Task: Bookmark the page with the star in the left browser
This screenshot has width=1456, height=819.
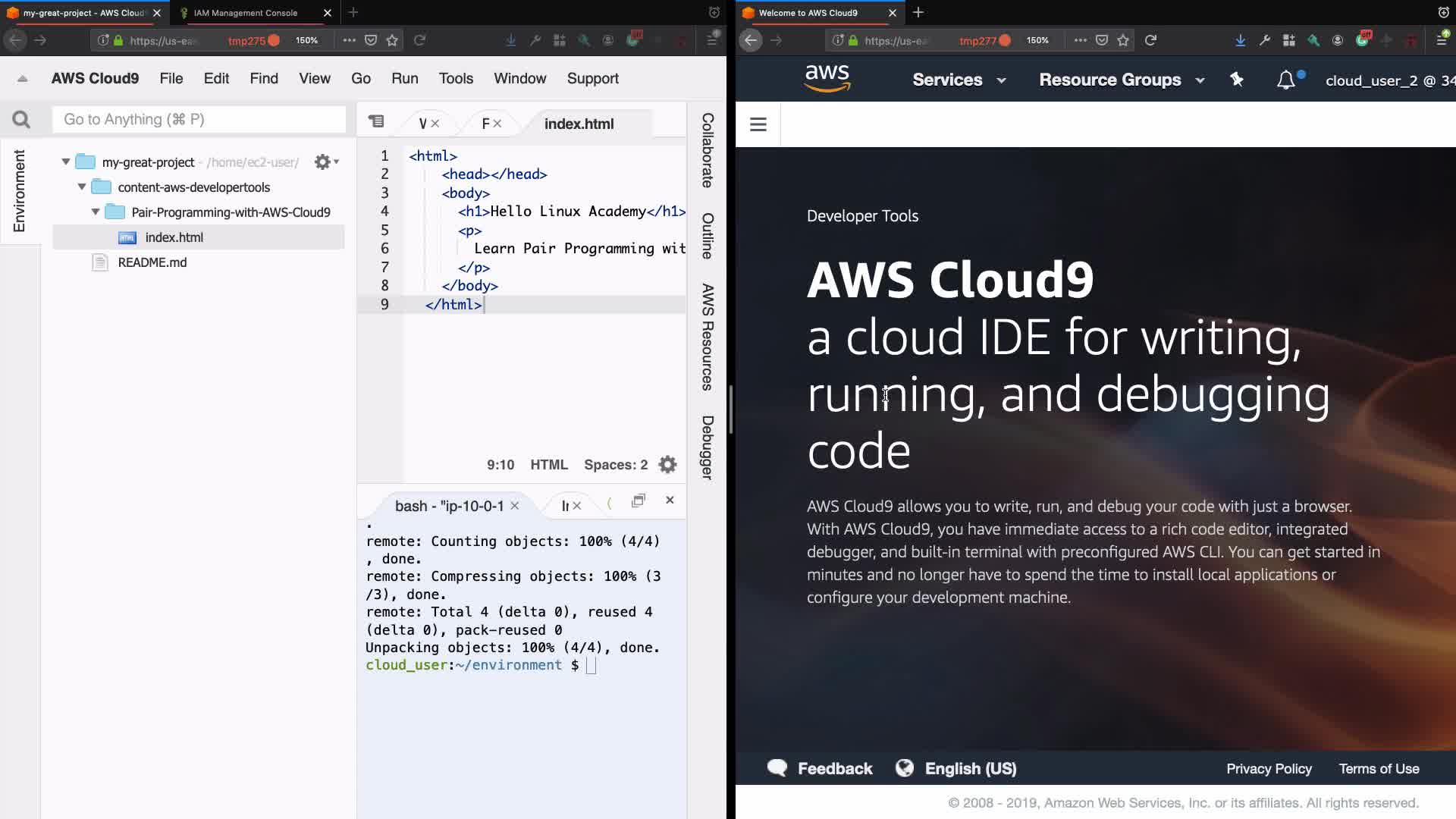Action: [392, 40]
